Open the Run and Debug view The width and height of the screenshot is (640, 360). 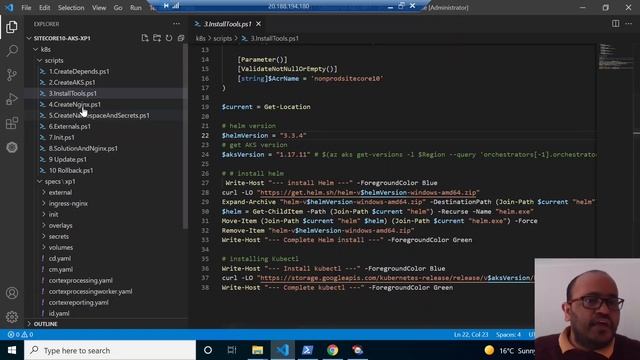coord(12,99)
